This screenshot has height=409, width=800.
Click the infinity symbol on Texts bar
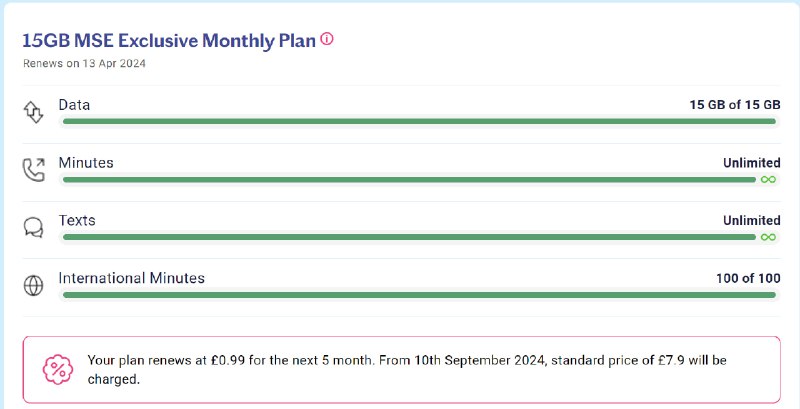pyautogui.click(x=768, y=237)
